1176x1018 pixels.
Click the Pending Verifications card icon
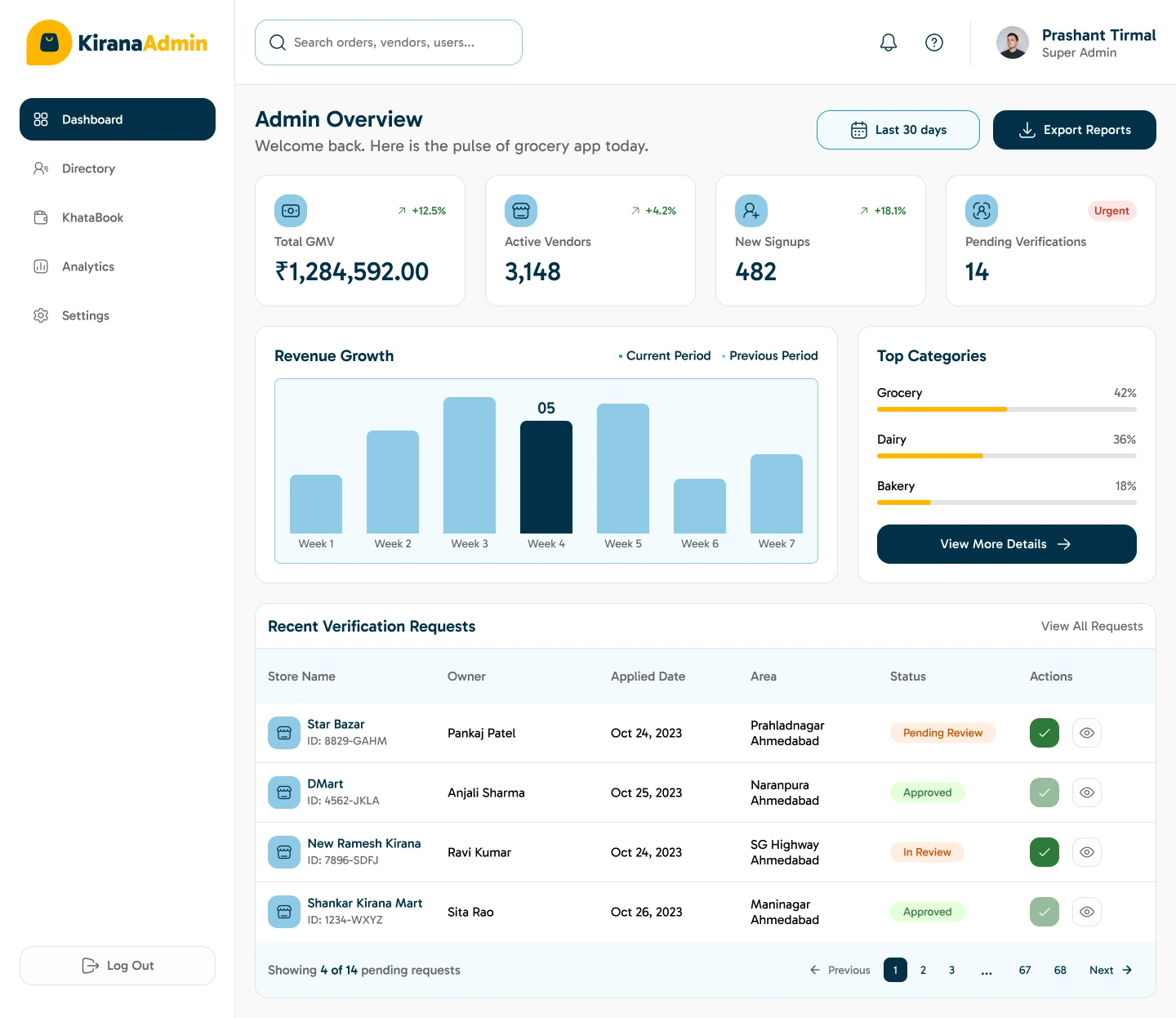982,211
